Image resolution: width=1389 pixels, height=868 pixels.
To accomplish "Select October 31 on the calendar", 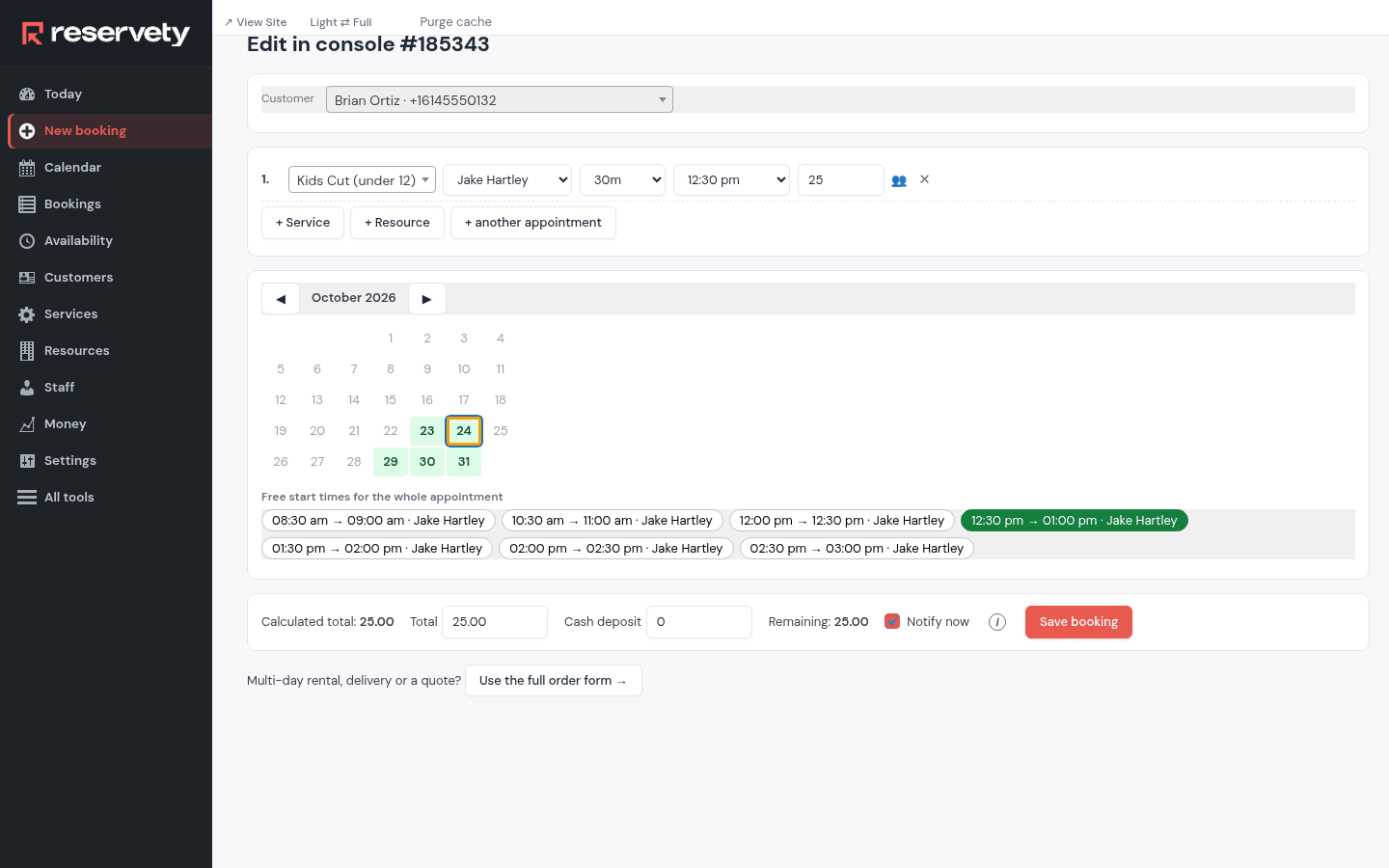I will pyautogui.click(x=464, y=462).
